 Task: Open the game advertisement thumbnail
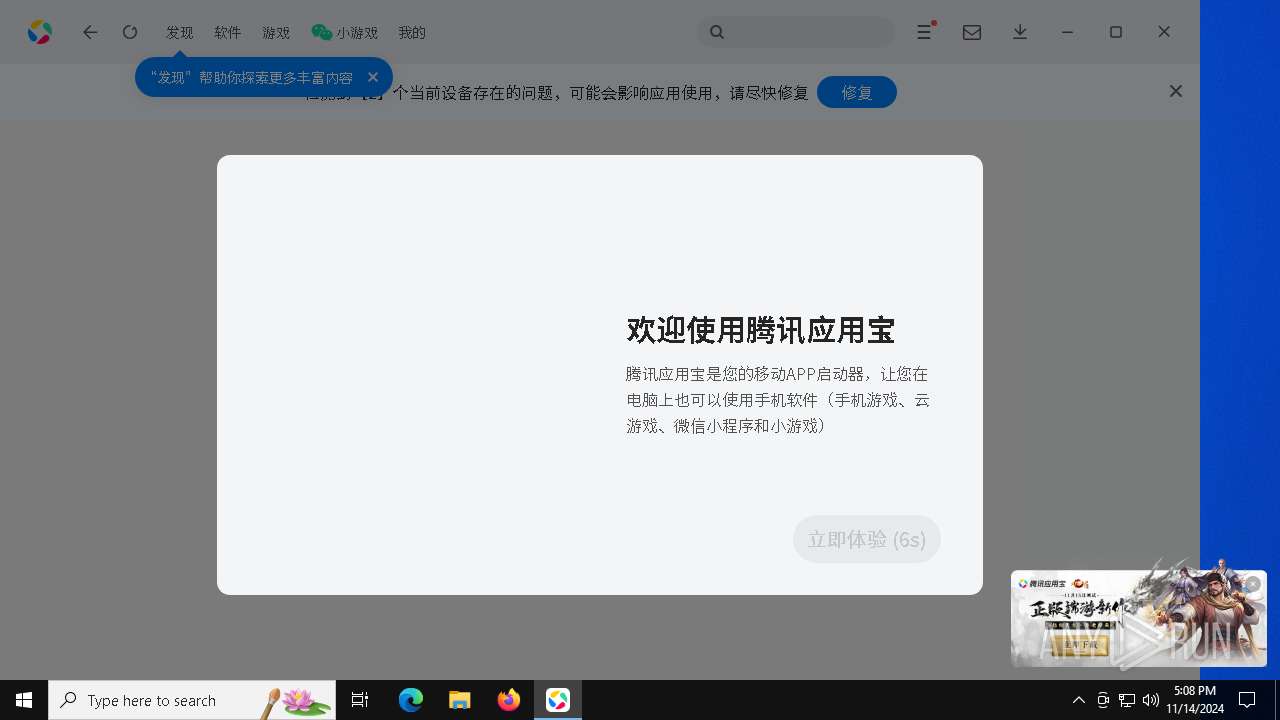1139,618
